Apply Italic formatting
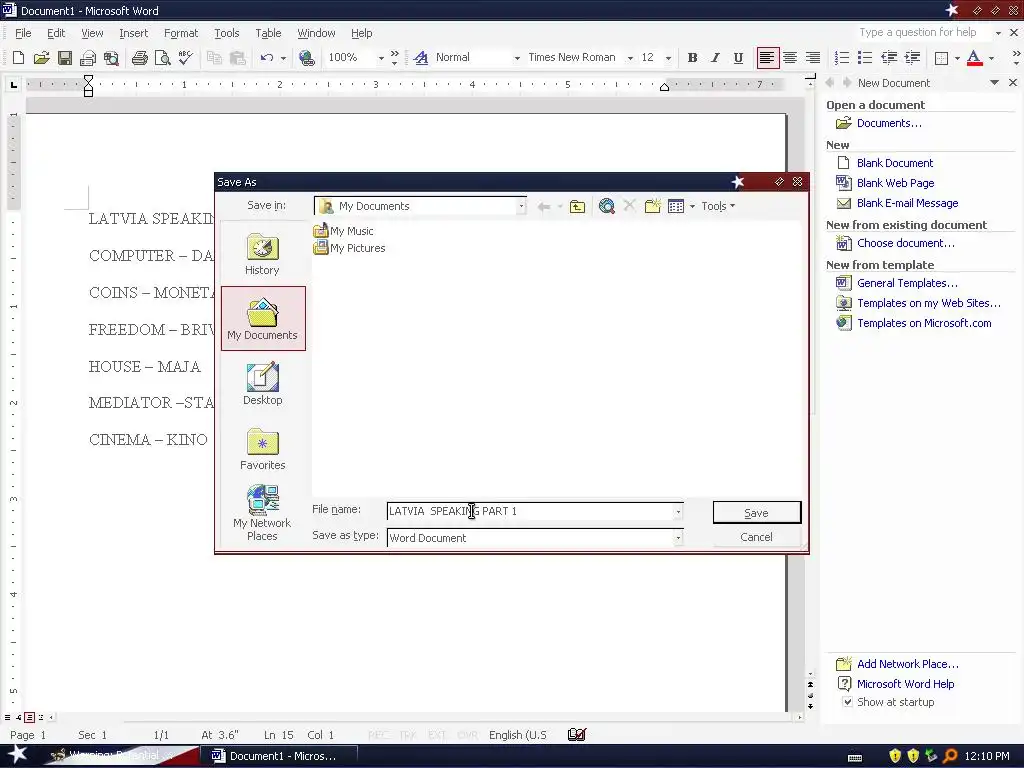The image size is (1024, 768). point(715,58)
